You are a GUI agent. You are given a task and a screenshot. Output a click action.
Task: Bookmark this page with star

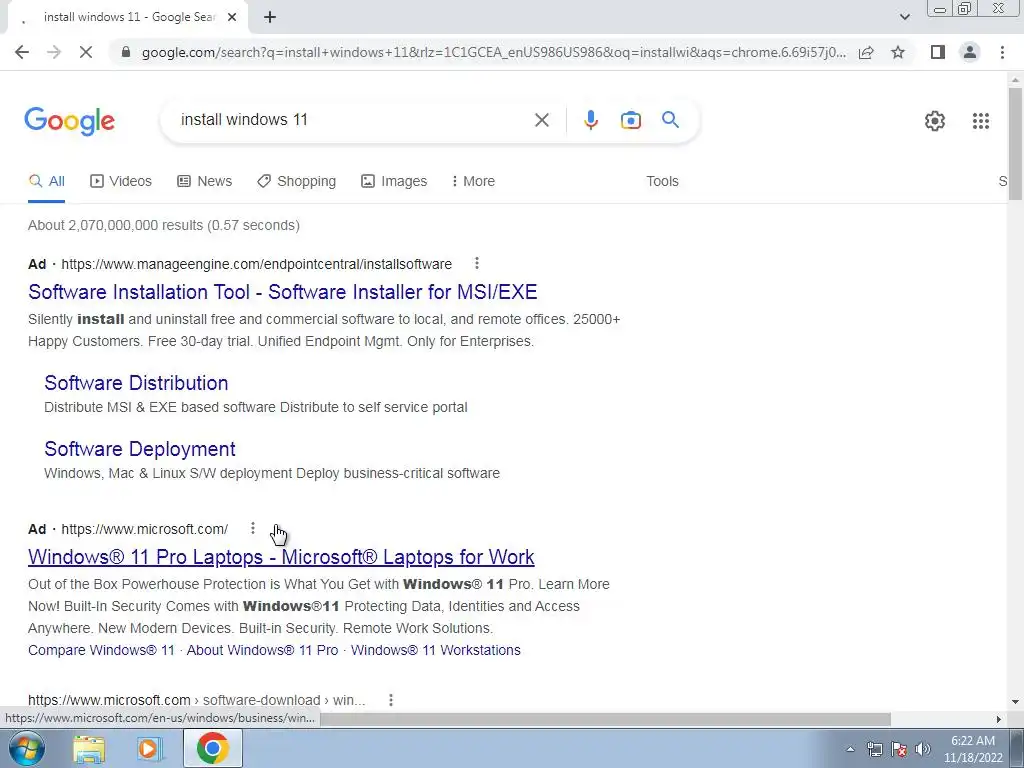898,52
